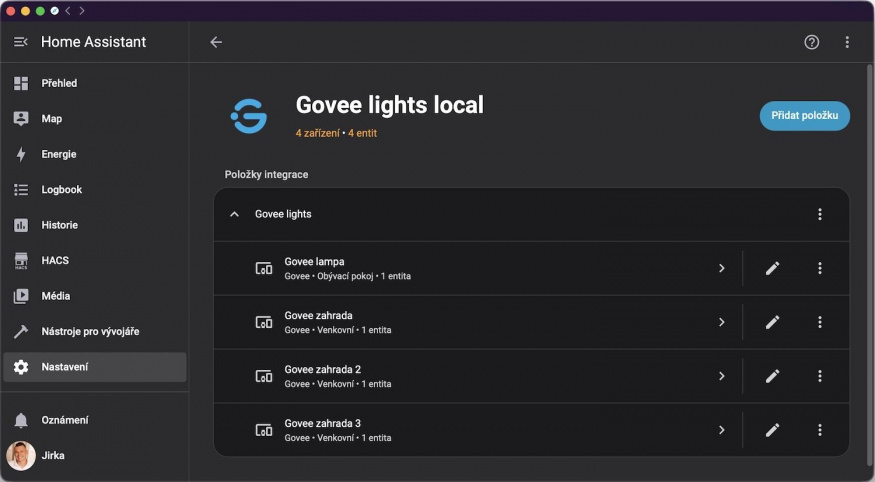875x482 pixels.
Task: Click the Oznámení label
Action: [x=65, y=420]
